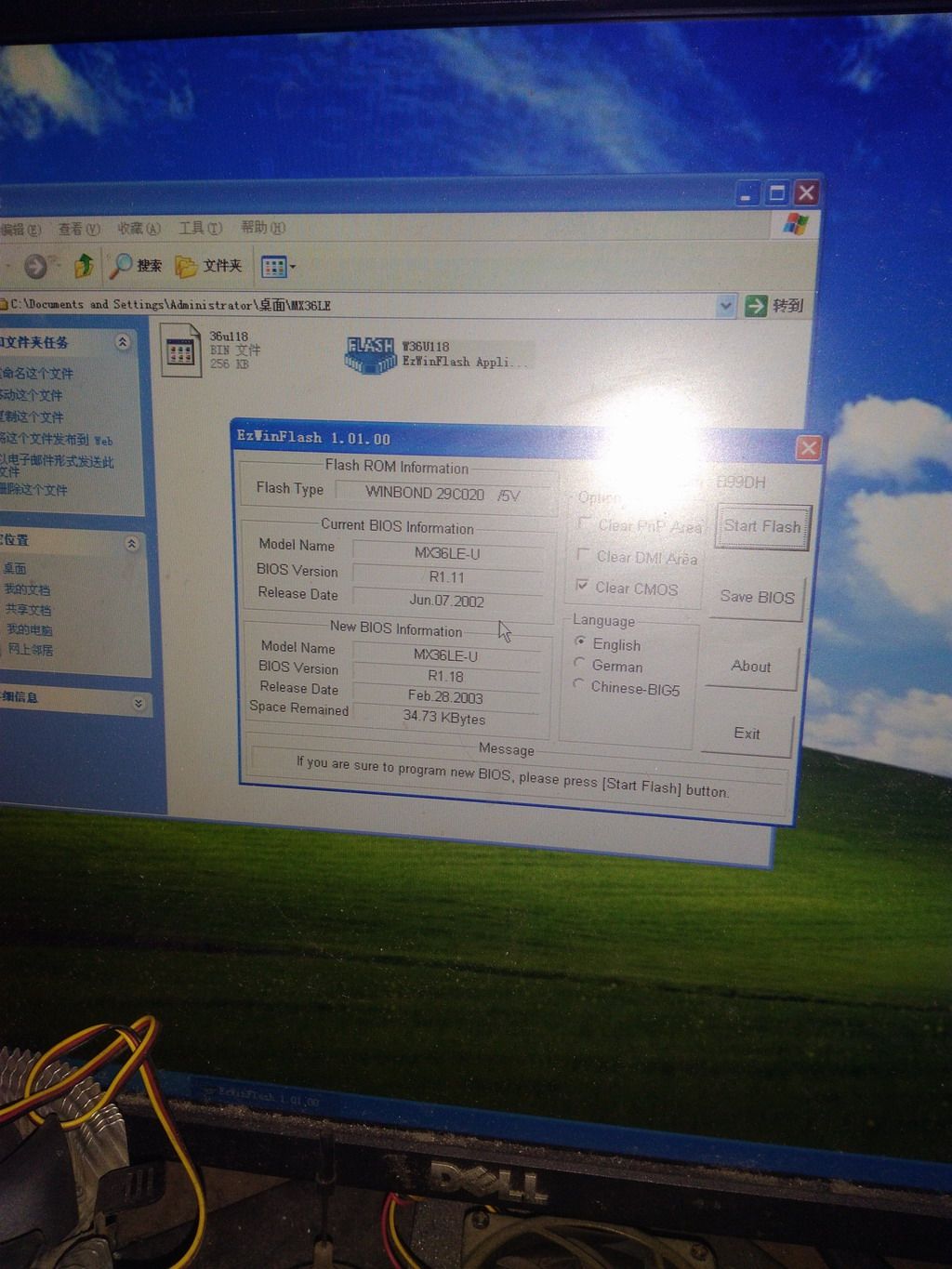Uncheck the Clear CMOS checkbox
This screenshot has width=952, height=1269.
click(582, 586)
